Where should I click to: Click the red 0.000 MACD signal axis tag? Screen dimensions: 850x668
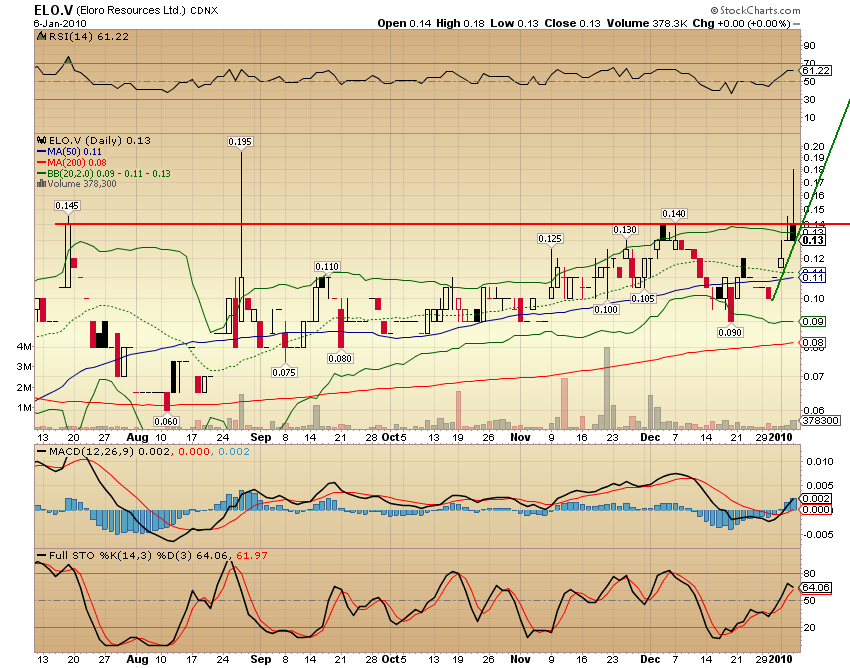[816, 509]
